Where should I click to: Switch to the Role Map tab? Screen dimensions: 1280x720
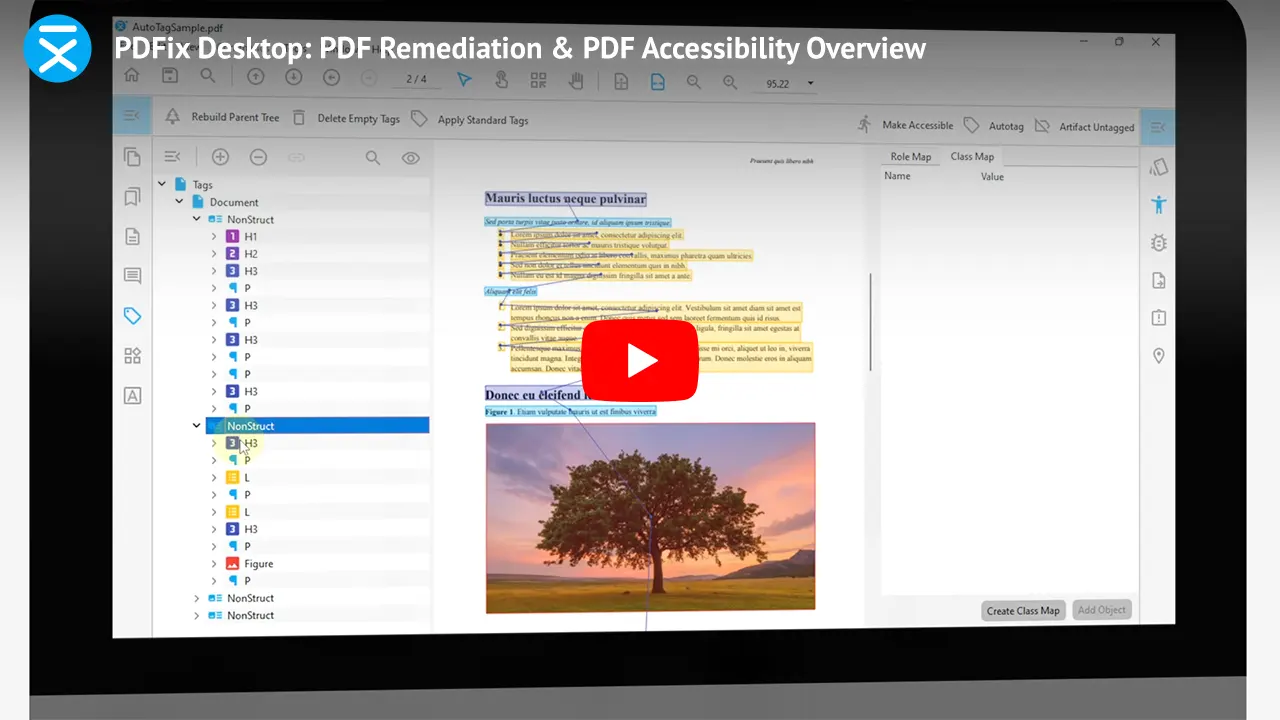(x=911, y=157)
